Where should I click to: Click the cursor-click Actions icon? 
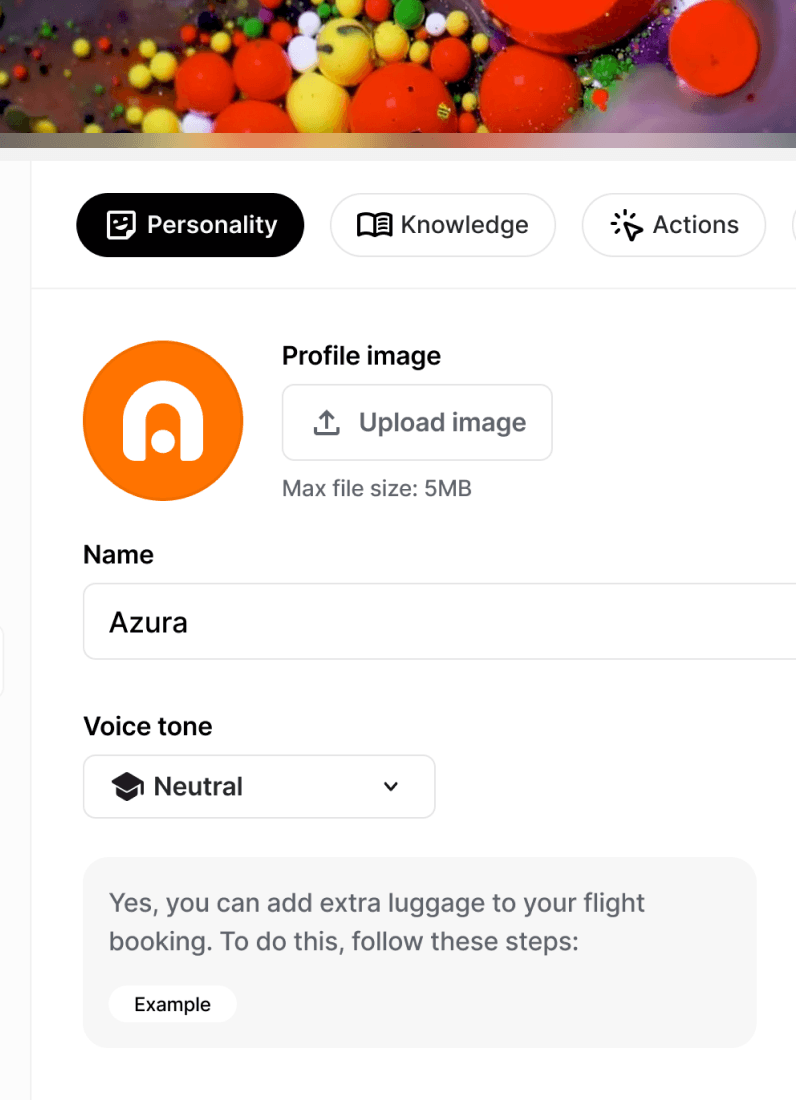point(627,226)
